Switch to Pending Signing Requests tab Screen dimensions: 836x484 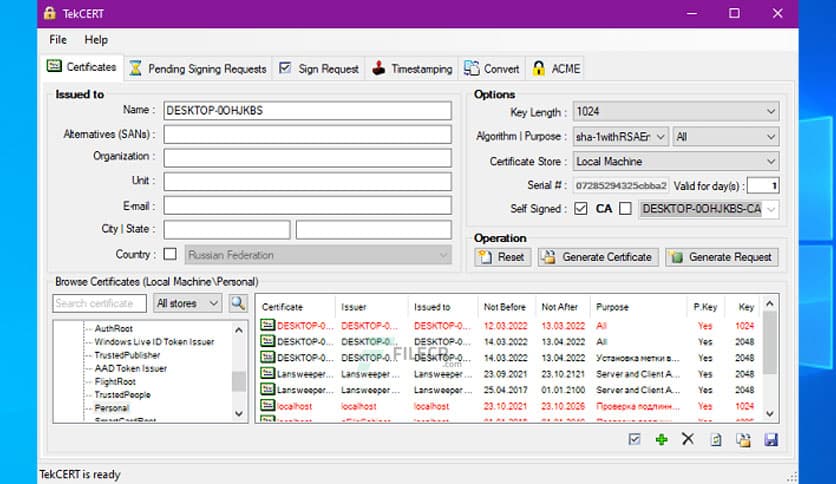(x=198, y=69)
